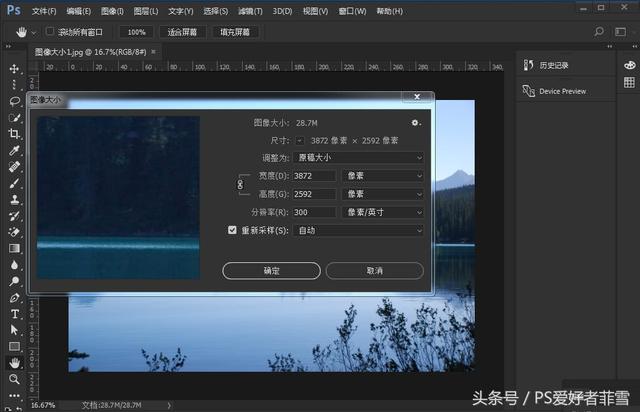Open the 图像(I) menu
Screen dimensions: 640x412
tap(112, 11)
